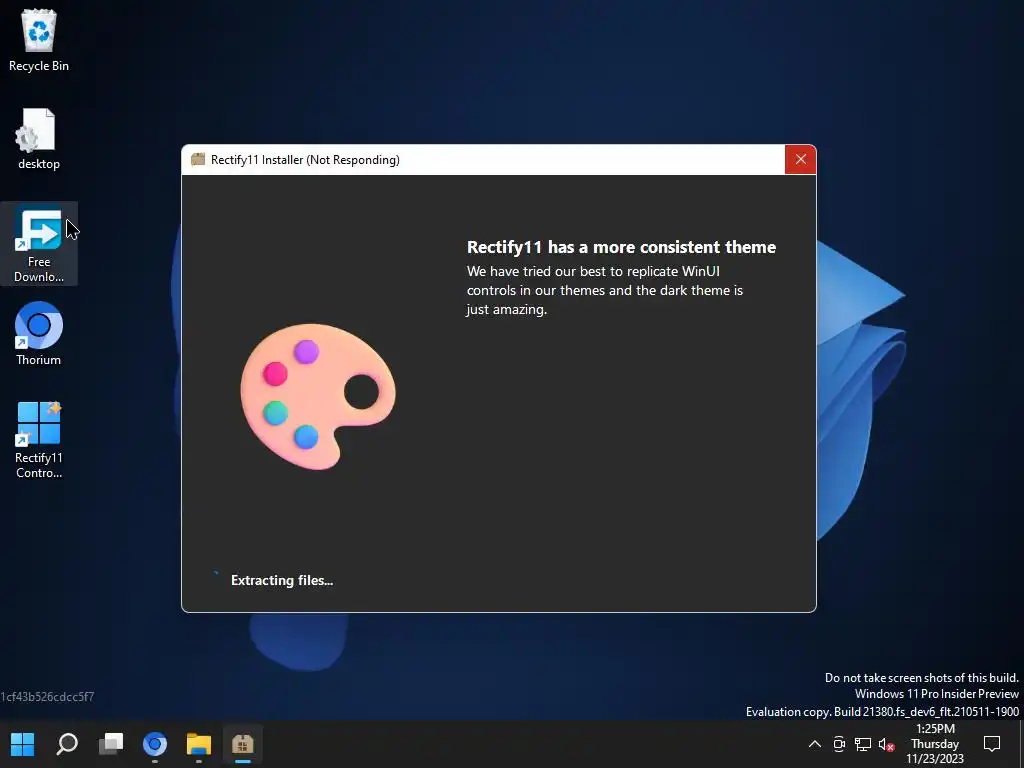Open the clock showing 1:25PM Thursday
Image resolution: width=1024 pixels, height=768 pixels.
(x=935, y=744)
